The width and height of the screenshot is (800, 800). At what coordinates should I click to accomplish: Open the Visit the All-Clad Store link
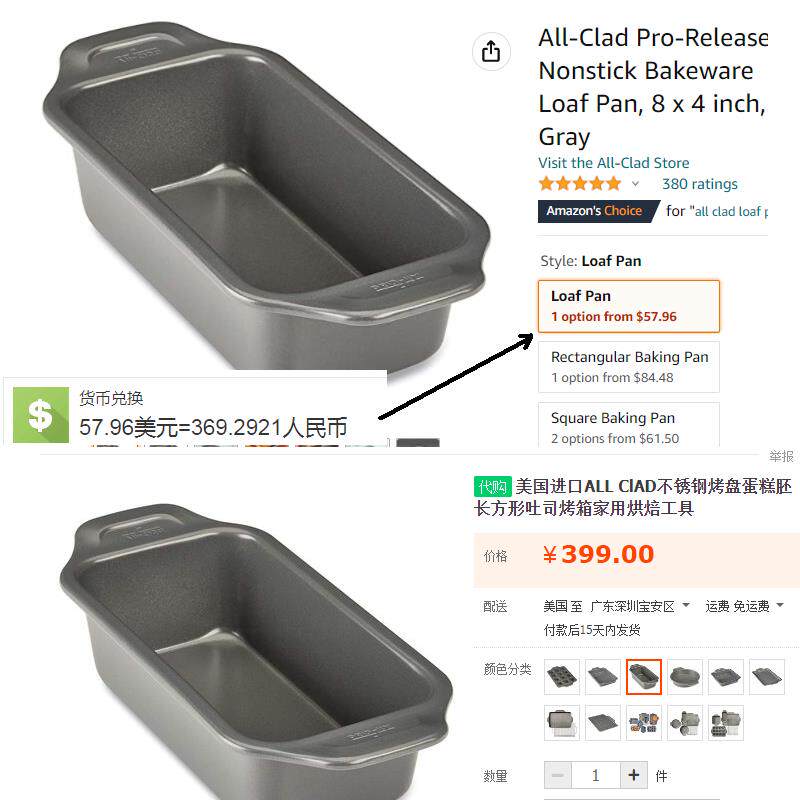coord(614,163)
